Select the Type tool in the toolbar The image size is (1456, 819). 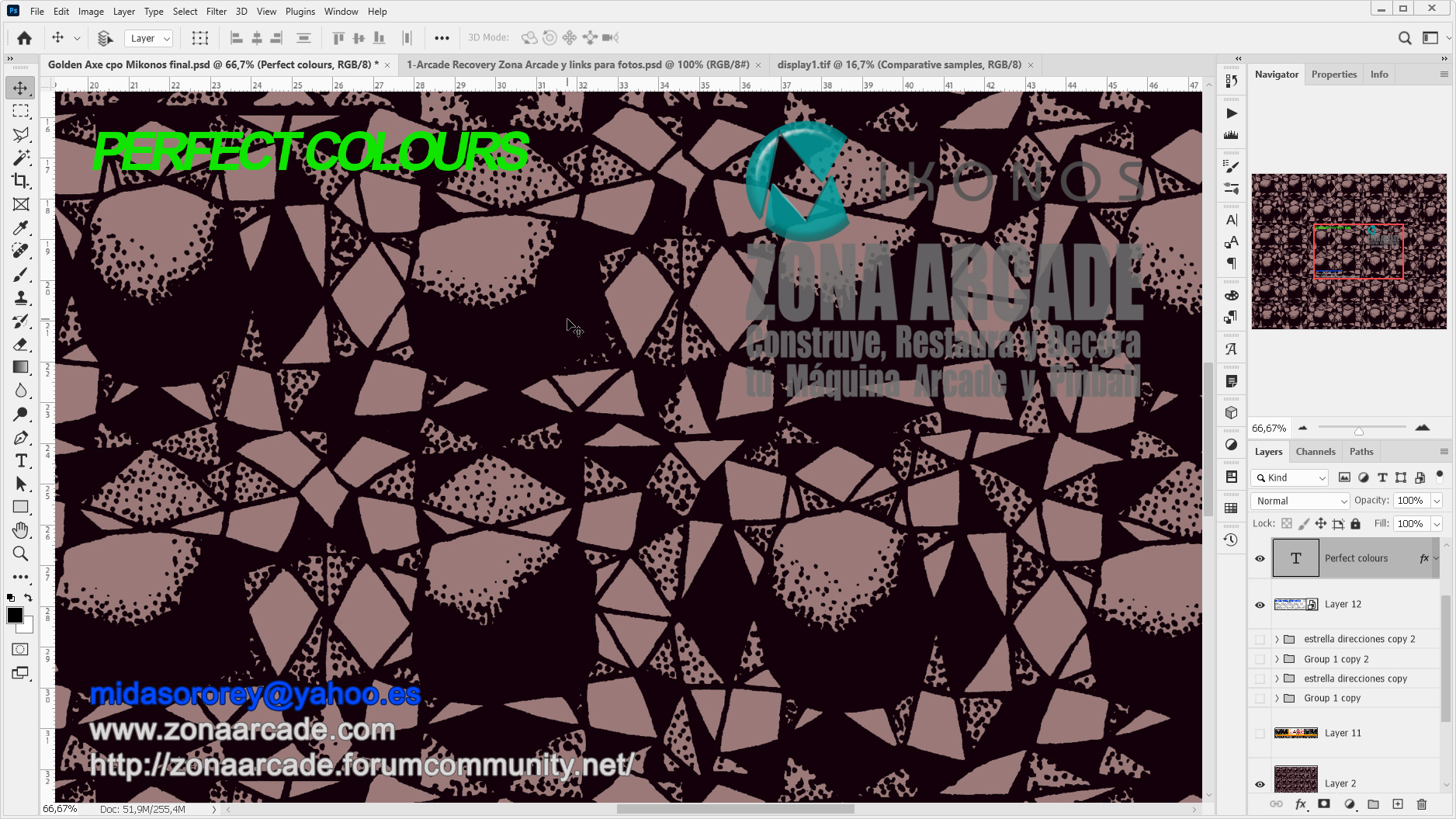tap(21, 460)
